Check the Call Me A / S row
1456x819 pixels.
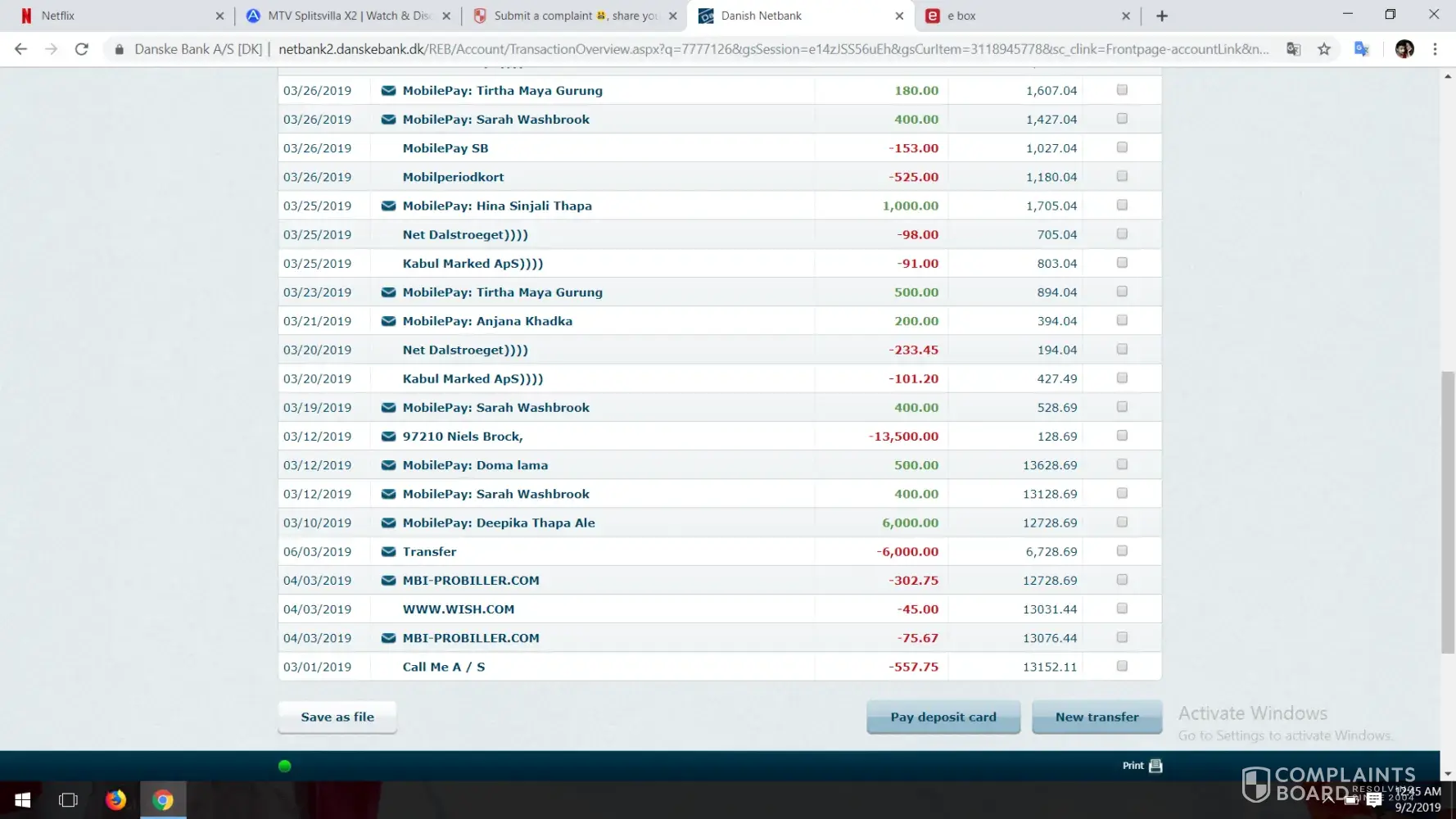tap(1122, 666)
